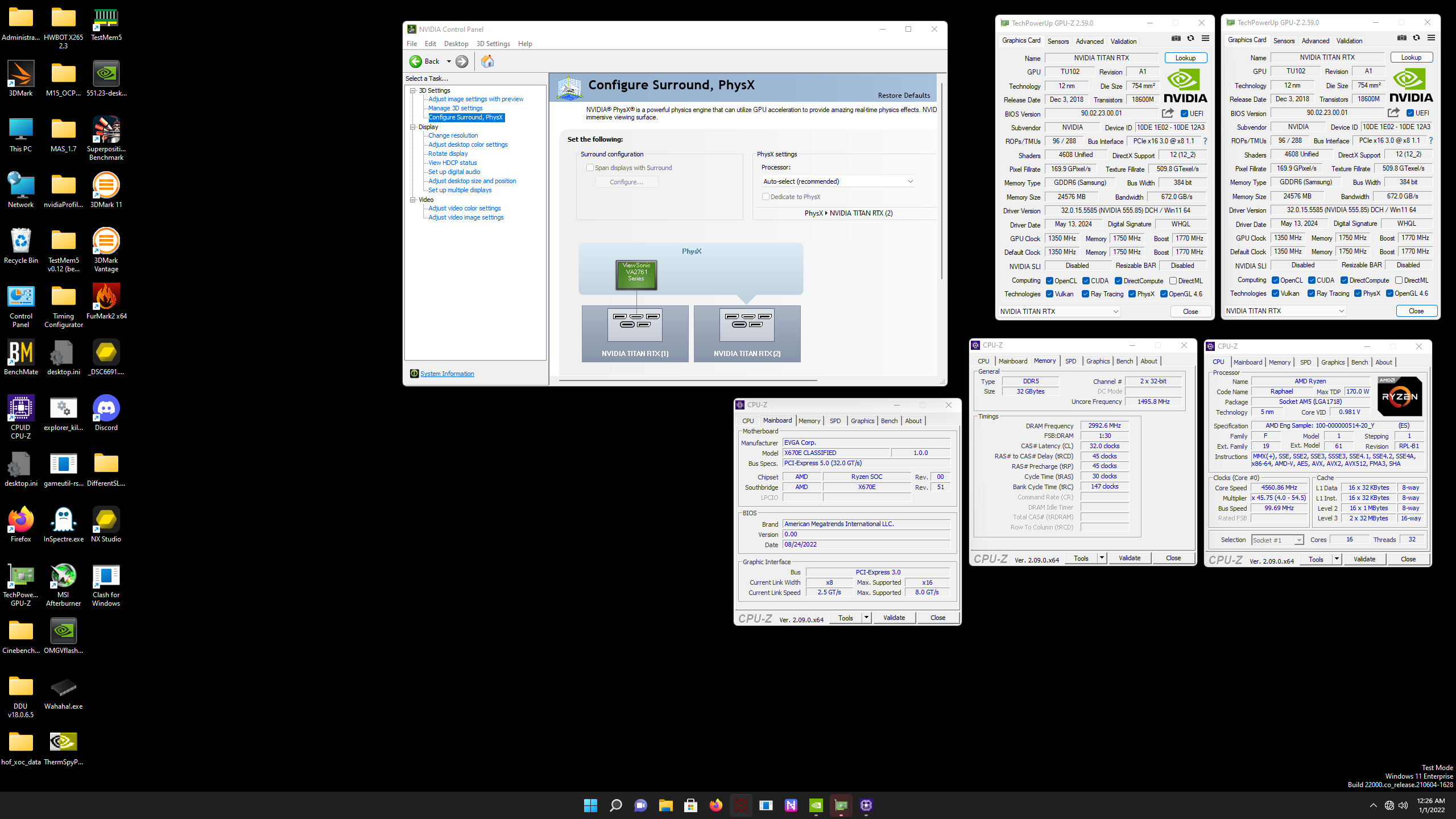Toggle Ray Tracing checkbox in right GPU-Z
1456x819 pixels.
point(1311,293)
